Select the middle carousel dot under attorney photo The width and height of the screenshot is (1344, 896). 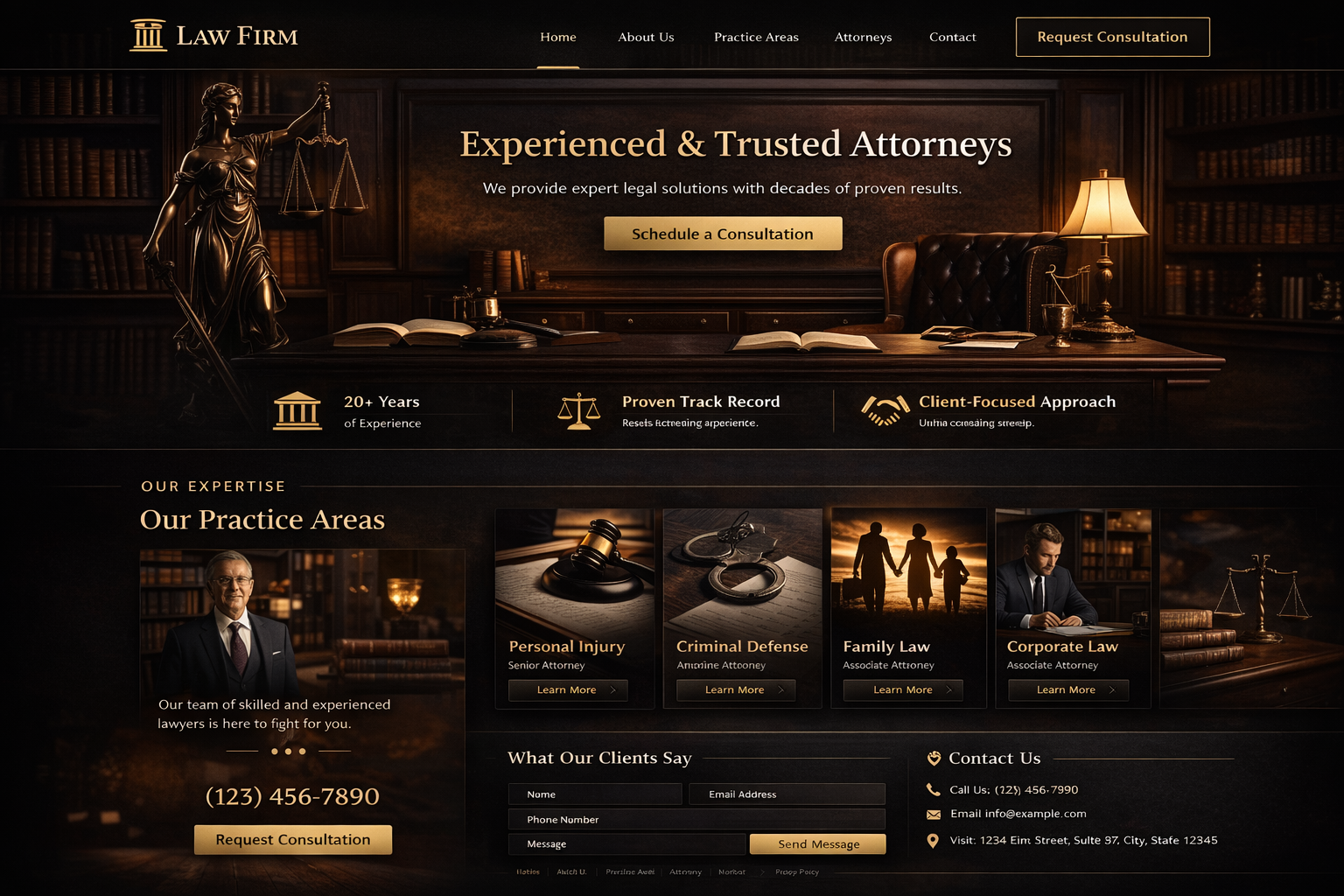(x=288, y=751)
